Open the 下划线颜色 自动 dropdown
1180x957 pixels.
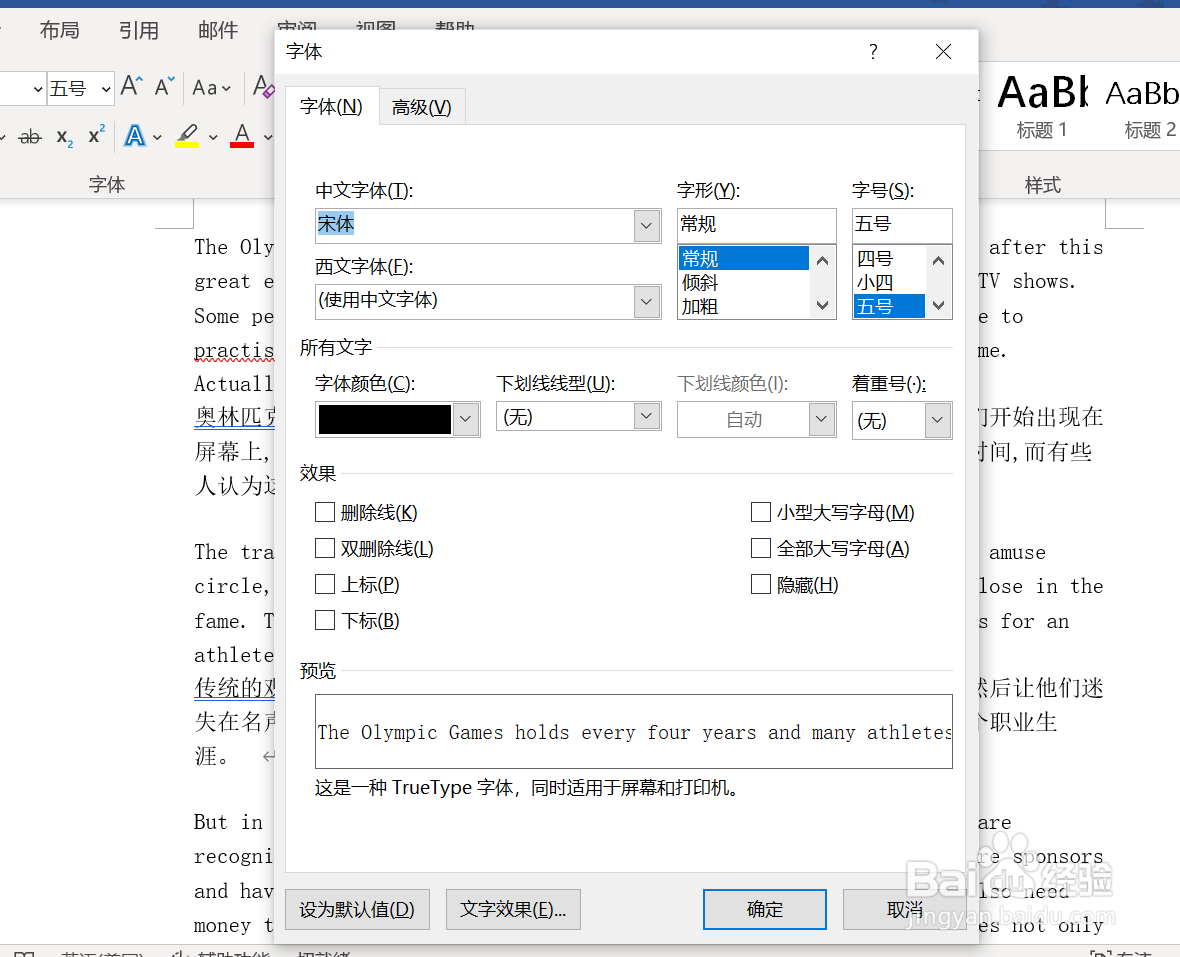tap(822, 419)
